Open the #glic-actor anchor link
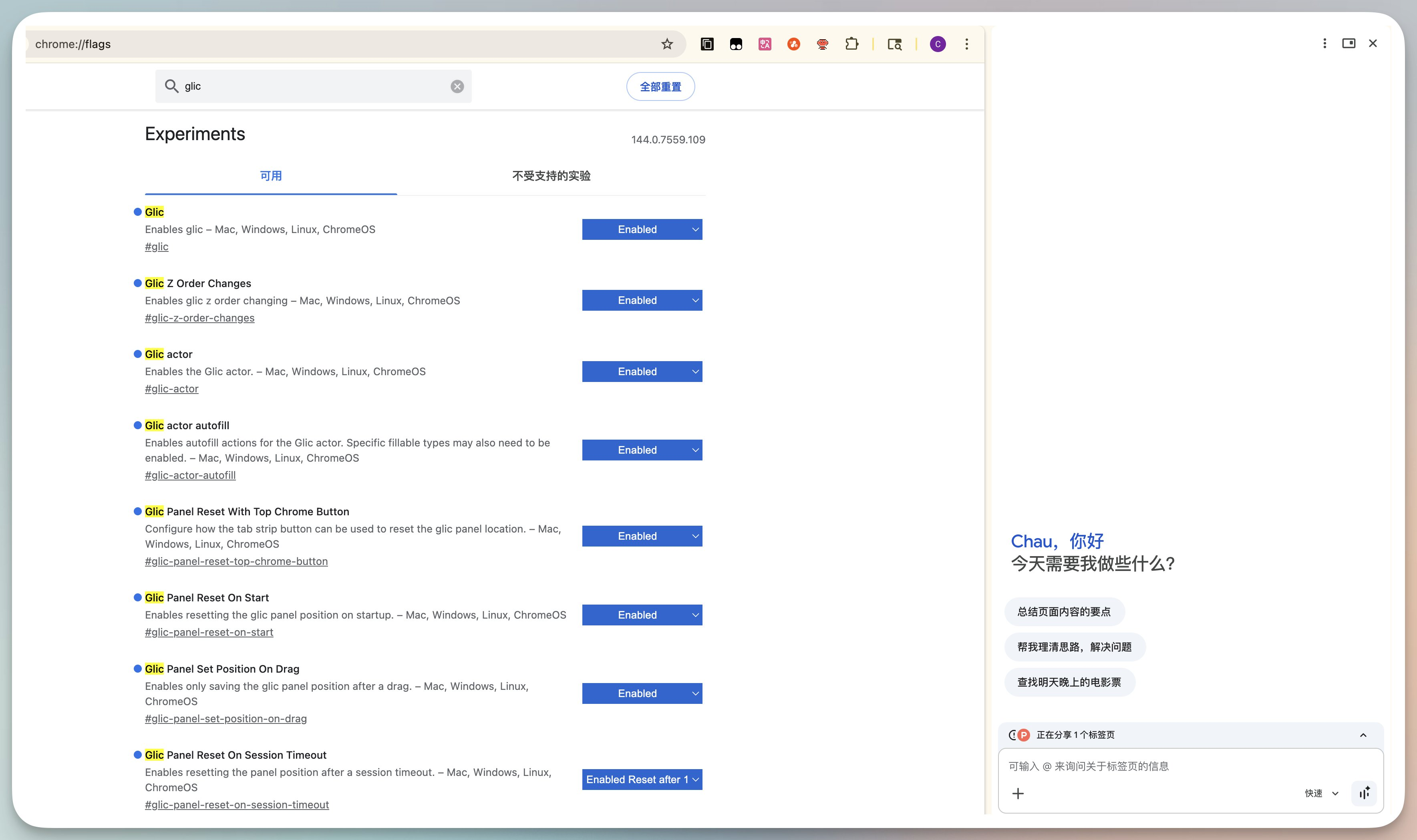This screenshot has height=840, width=1417. pyautogui.click(x=171, y=389)
